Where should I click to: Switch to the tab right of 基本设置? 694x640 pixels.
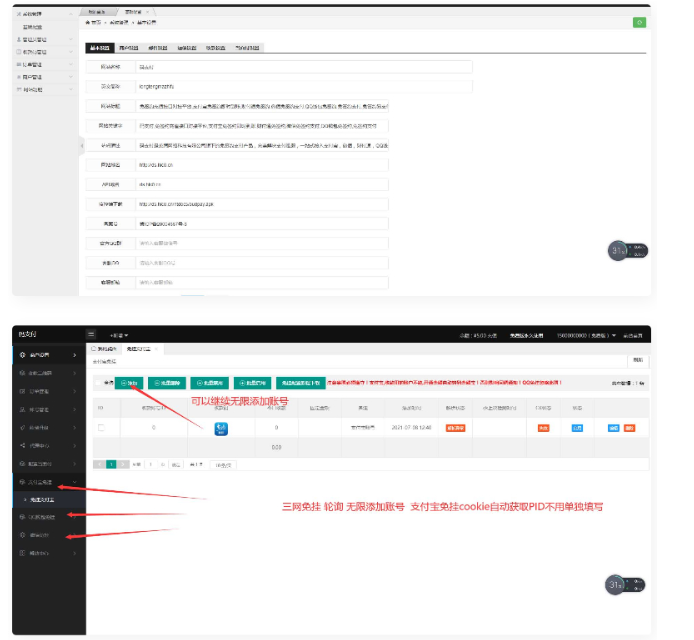(129, 47)
